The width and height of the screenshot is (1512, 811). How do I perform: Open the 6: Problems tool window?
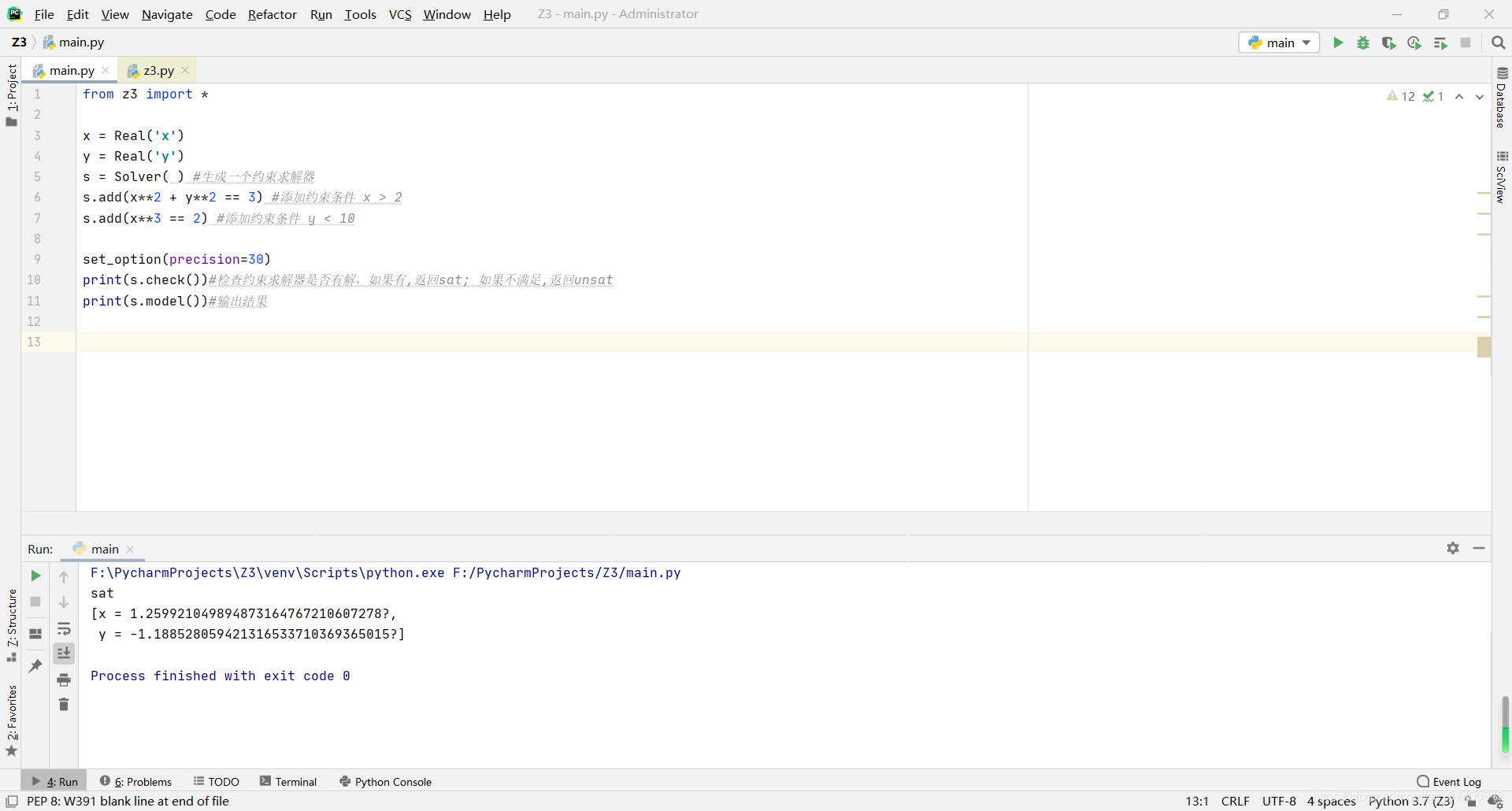point(135,781)
